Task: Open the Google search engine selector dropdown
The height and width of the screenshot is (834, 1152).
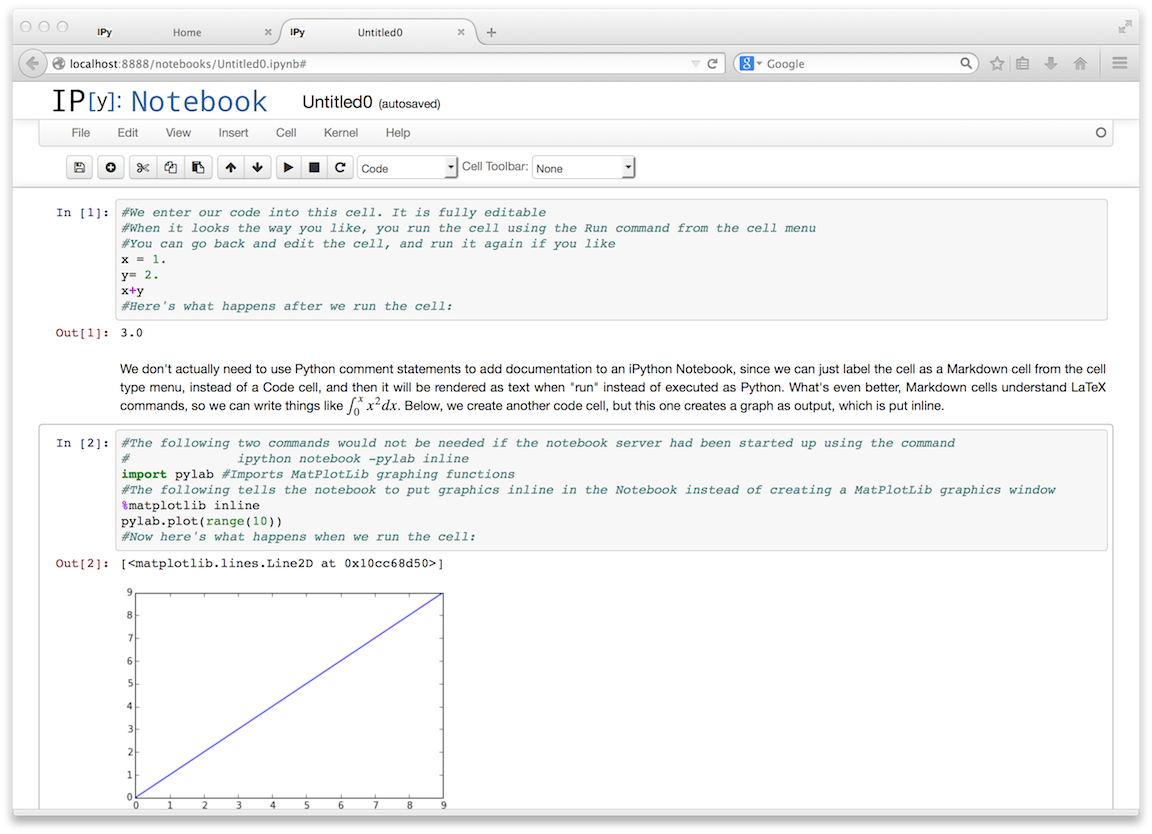Action: (750, 63)
